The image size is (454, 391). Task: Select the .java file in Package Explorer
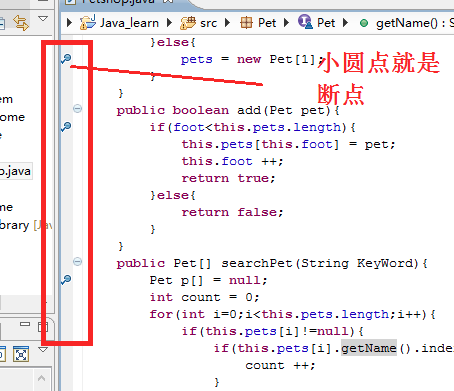point(15,171)
